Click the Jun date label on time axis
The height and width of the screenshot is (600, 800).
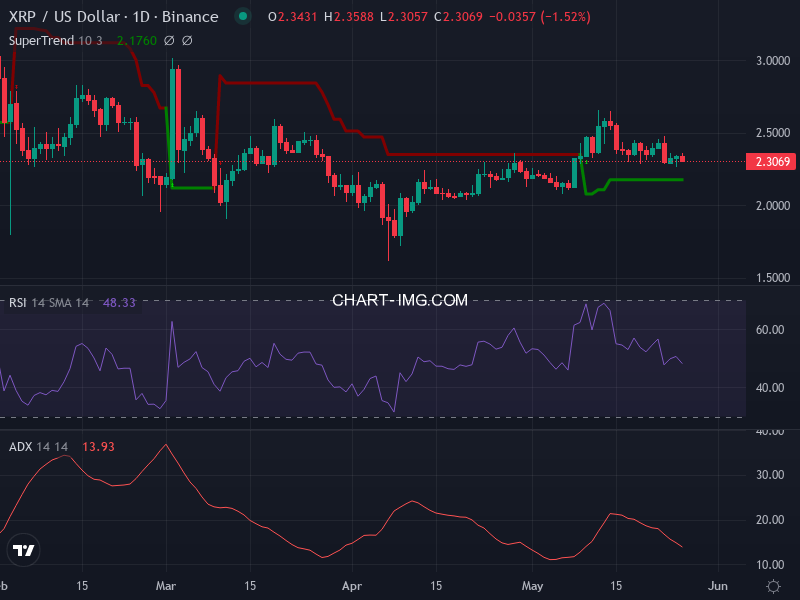pyautogui.click(x=718, y=586)
